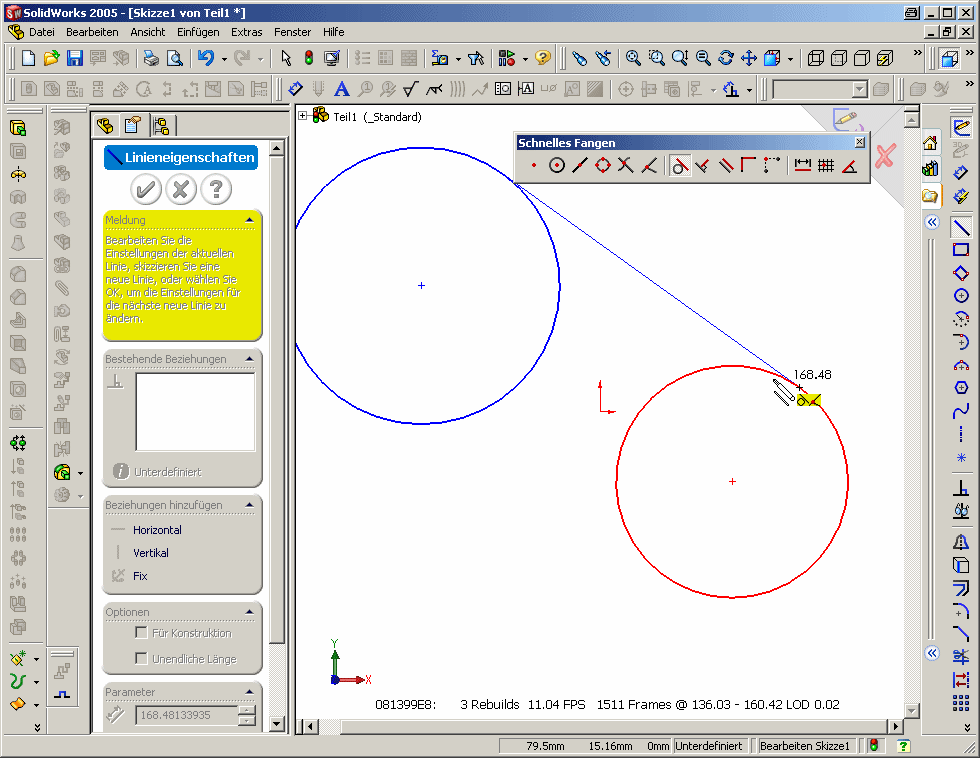The image size is (980, 758).
Task: Select the Rebuild traffic light icon
Action: click(x=309, y=59)
